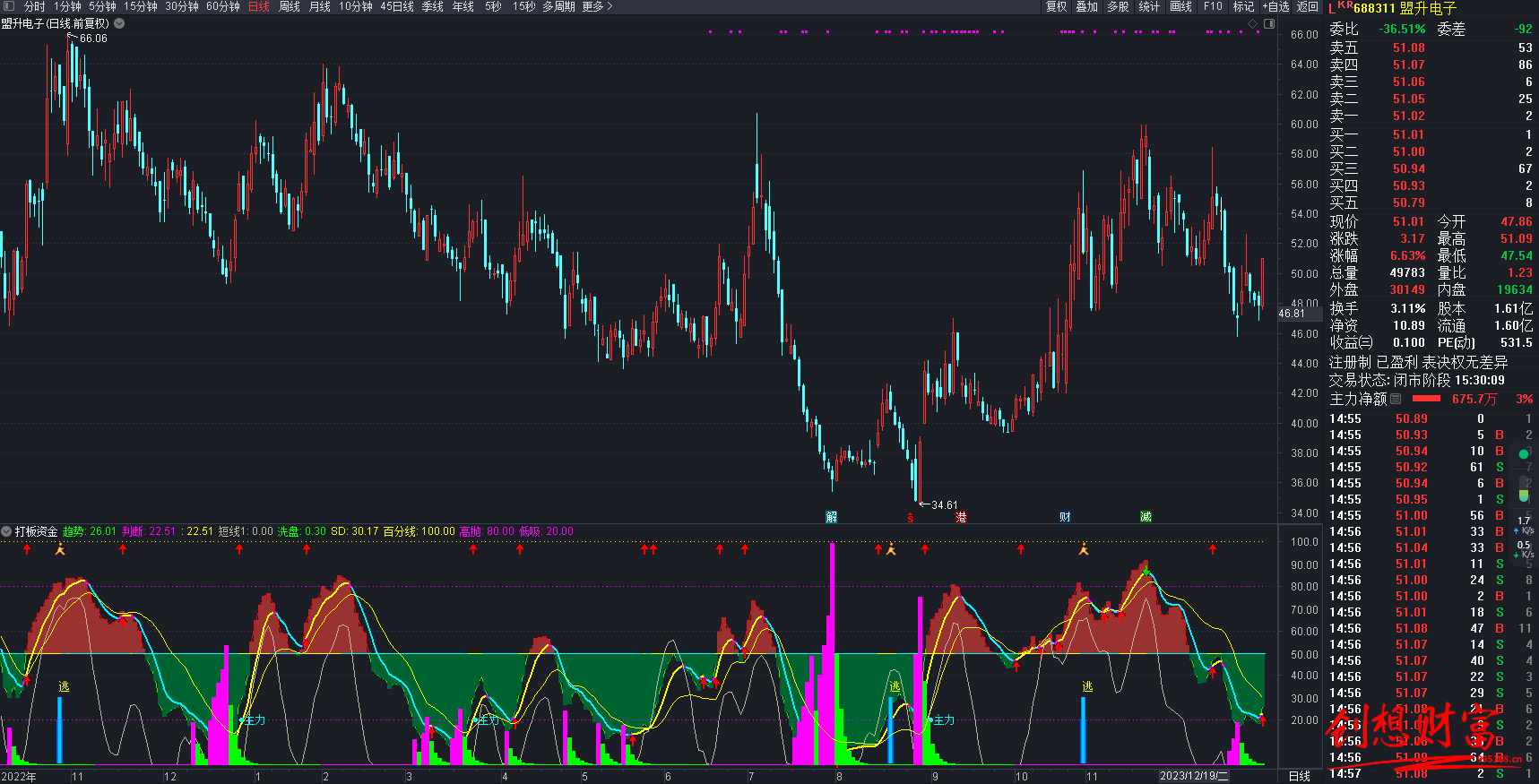Click the L stock type badge

pos(1332,8)
